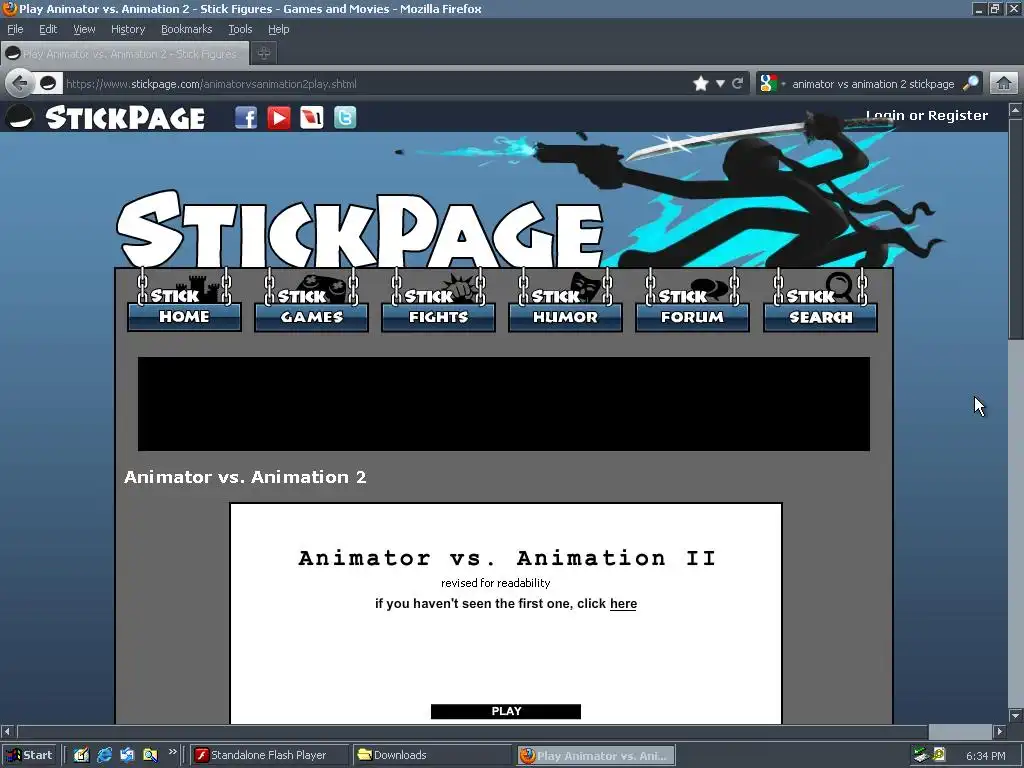Open search engine selector dropdown

point(771,84)
